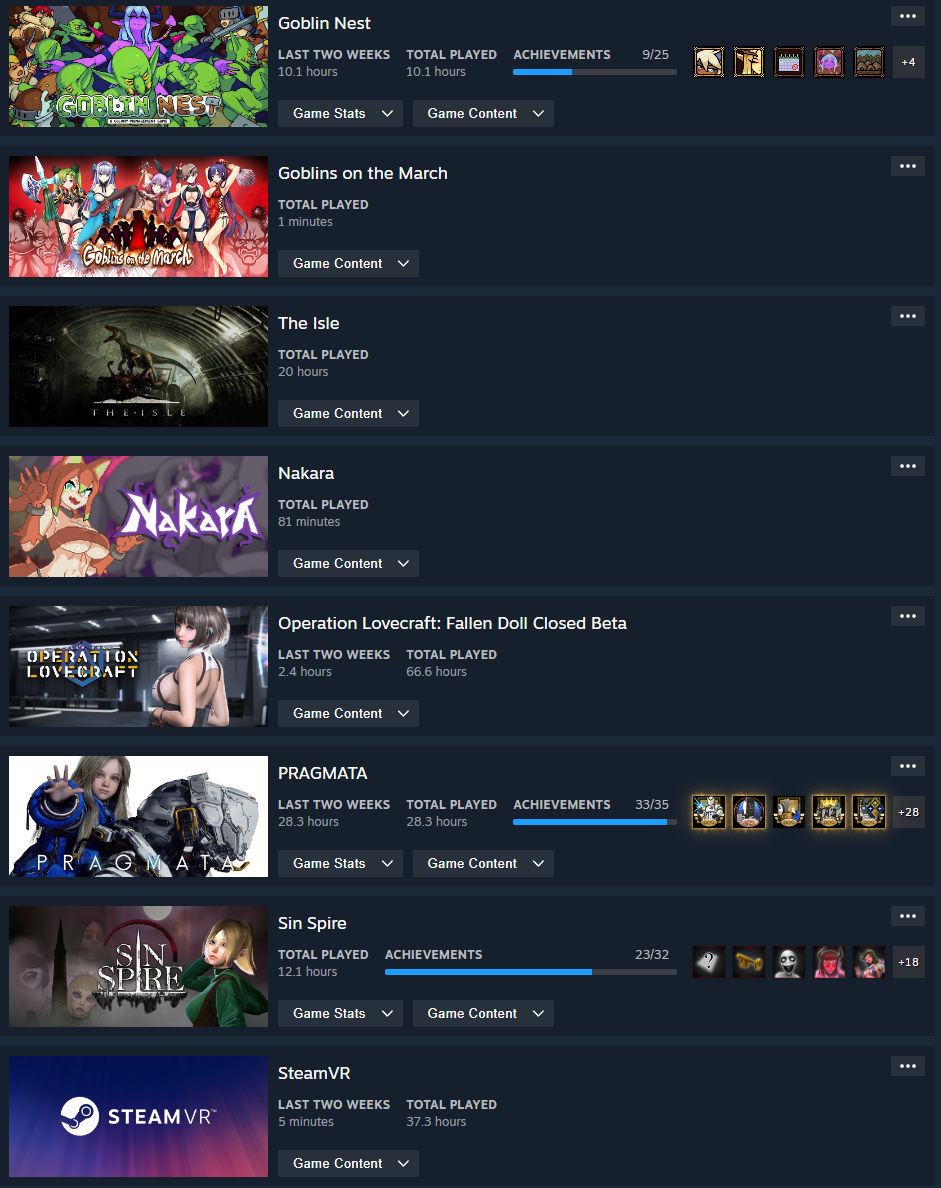Open the ellipsis menu for PRAGMATA

point(908,766)
